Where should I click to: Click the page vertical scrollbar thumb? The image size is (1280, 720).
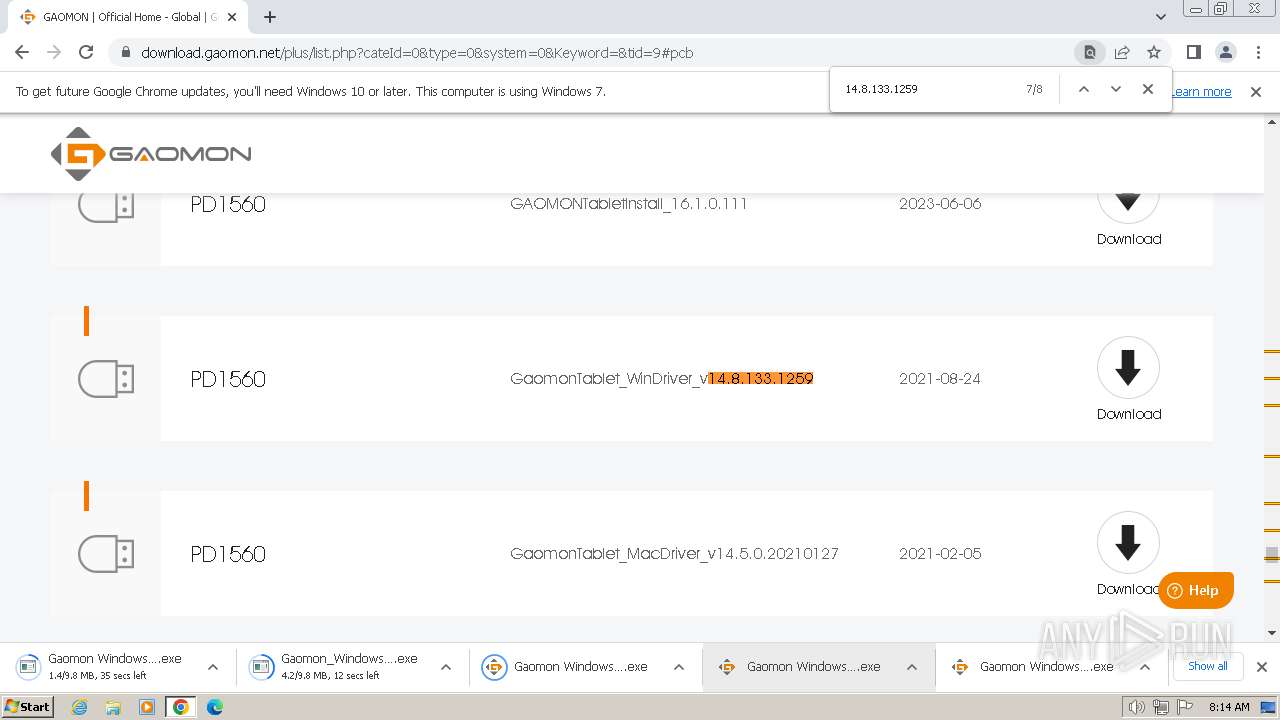tap(1272, 553)
